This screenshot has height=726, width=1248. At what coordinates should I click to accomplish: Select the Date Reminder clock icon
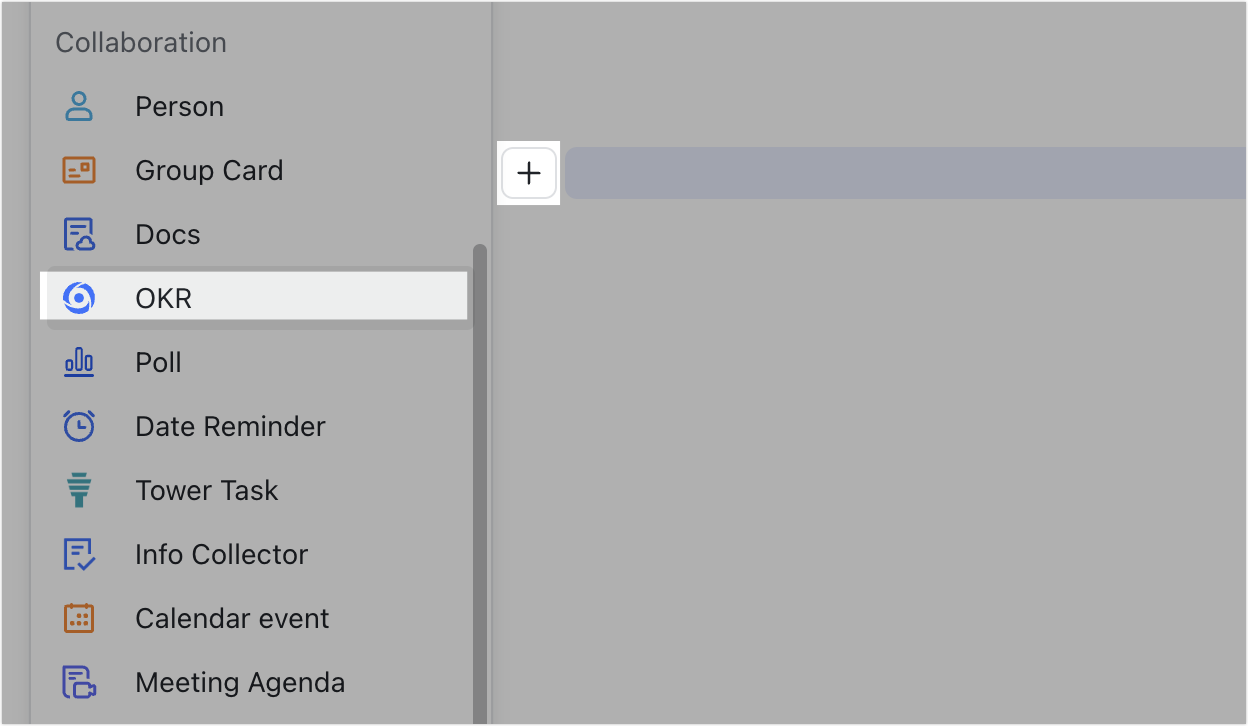(x=78, y=426)
